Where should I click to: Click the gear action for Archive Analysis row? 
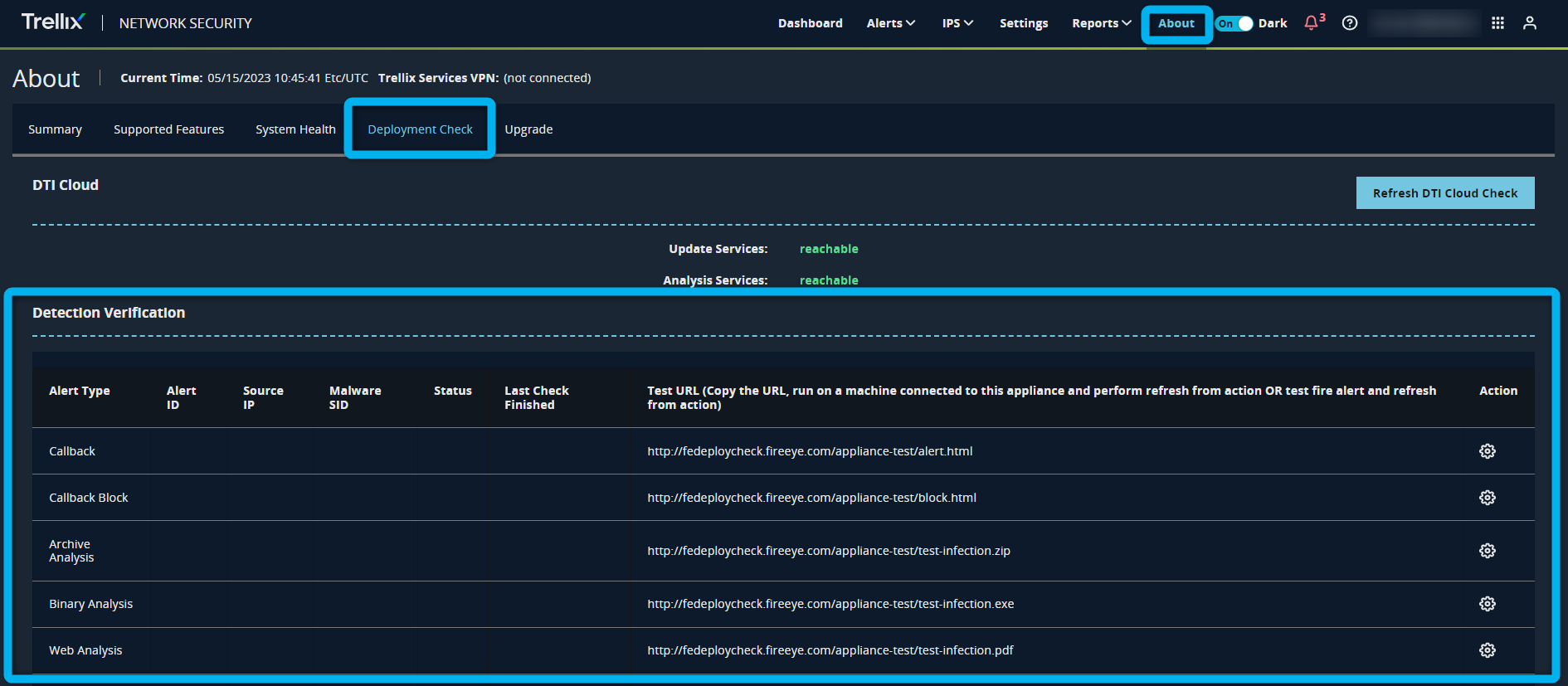(x=1488, y=551)
